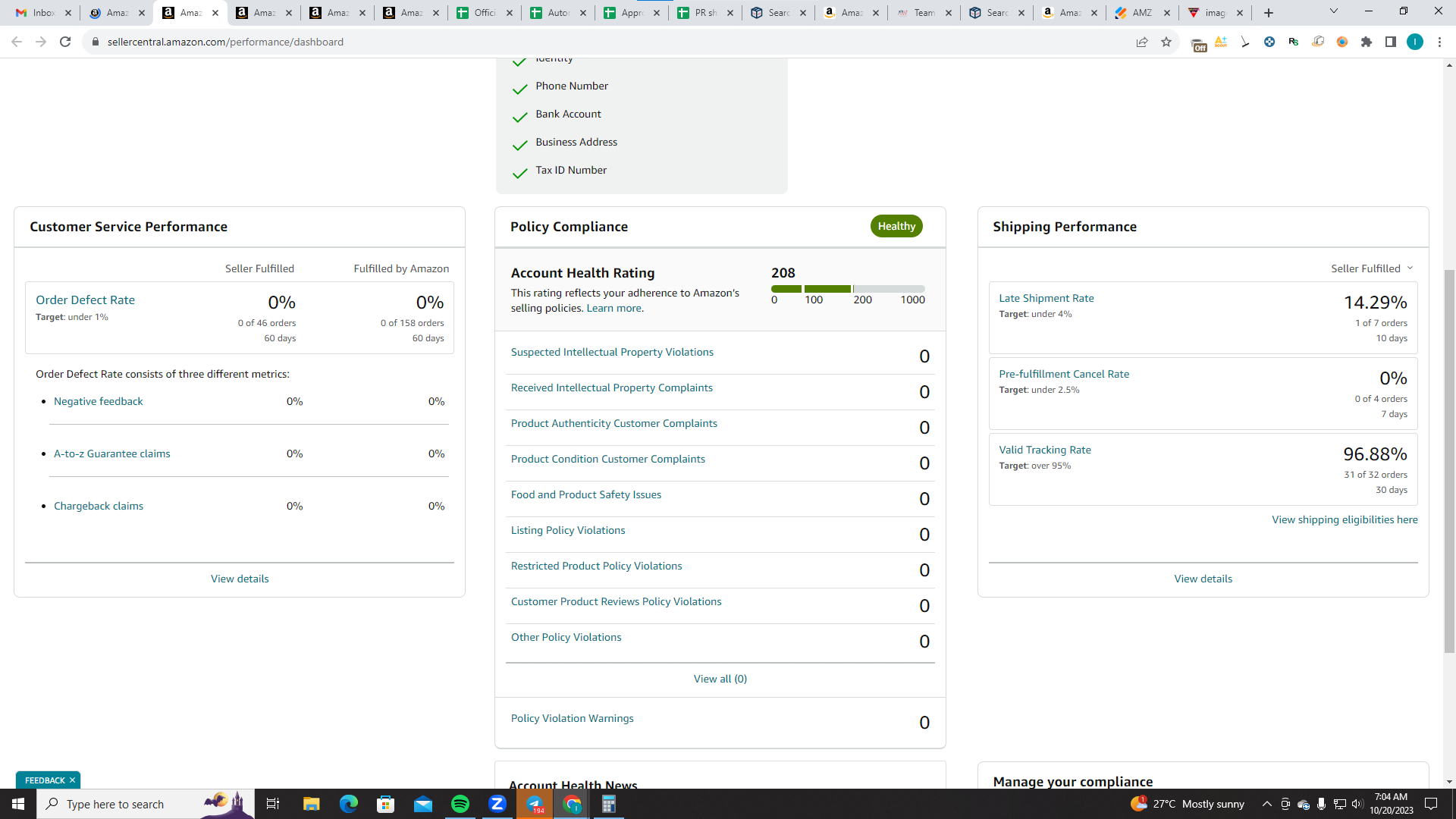Open Product Authenticity Customer Complaints

pos(614,423)
